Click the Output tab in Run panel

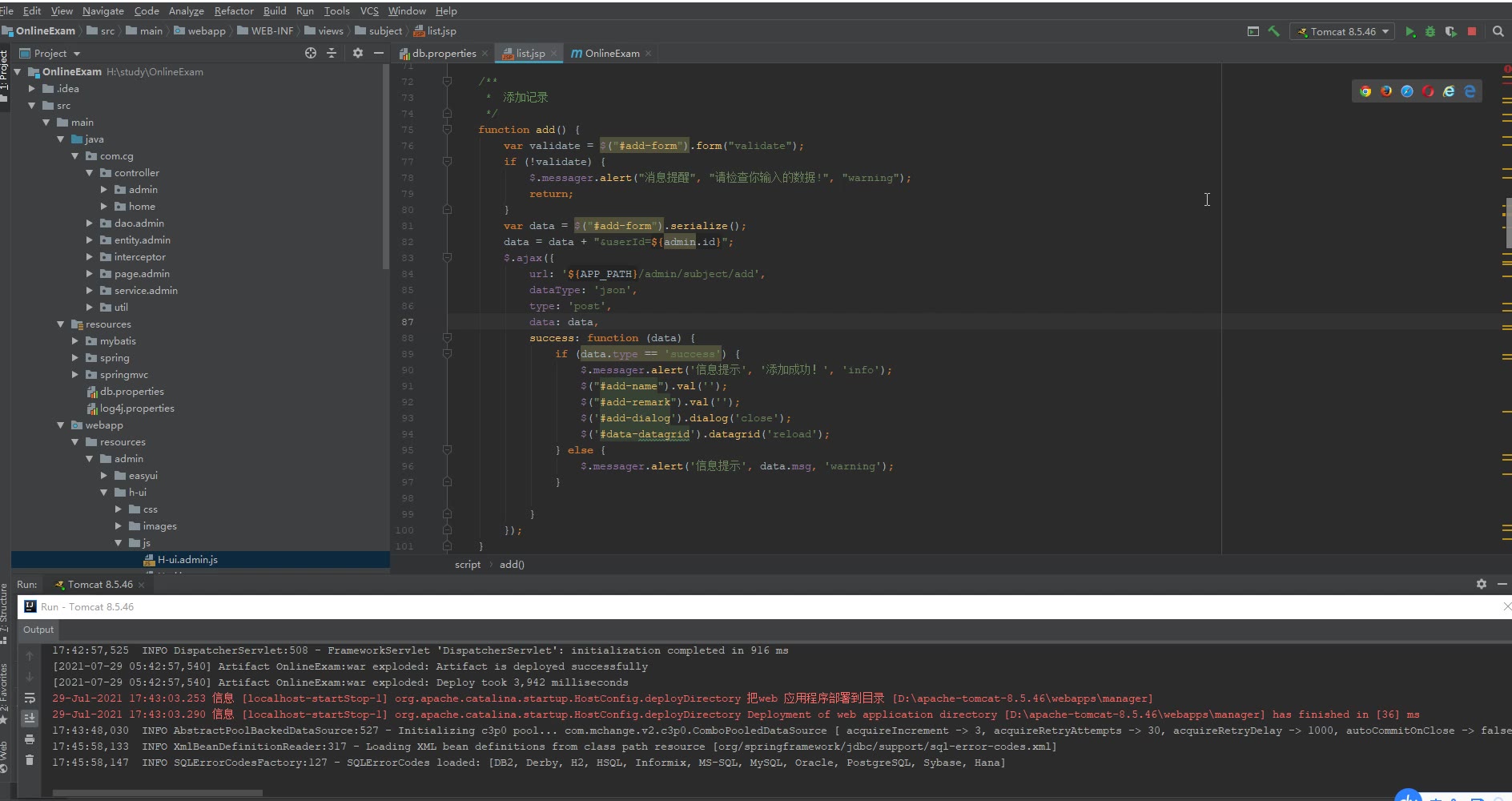pyautogui.click(x=38, y=630)
